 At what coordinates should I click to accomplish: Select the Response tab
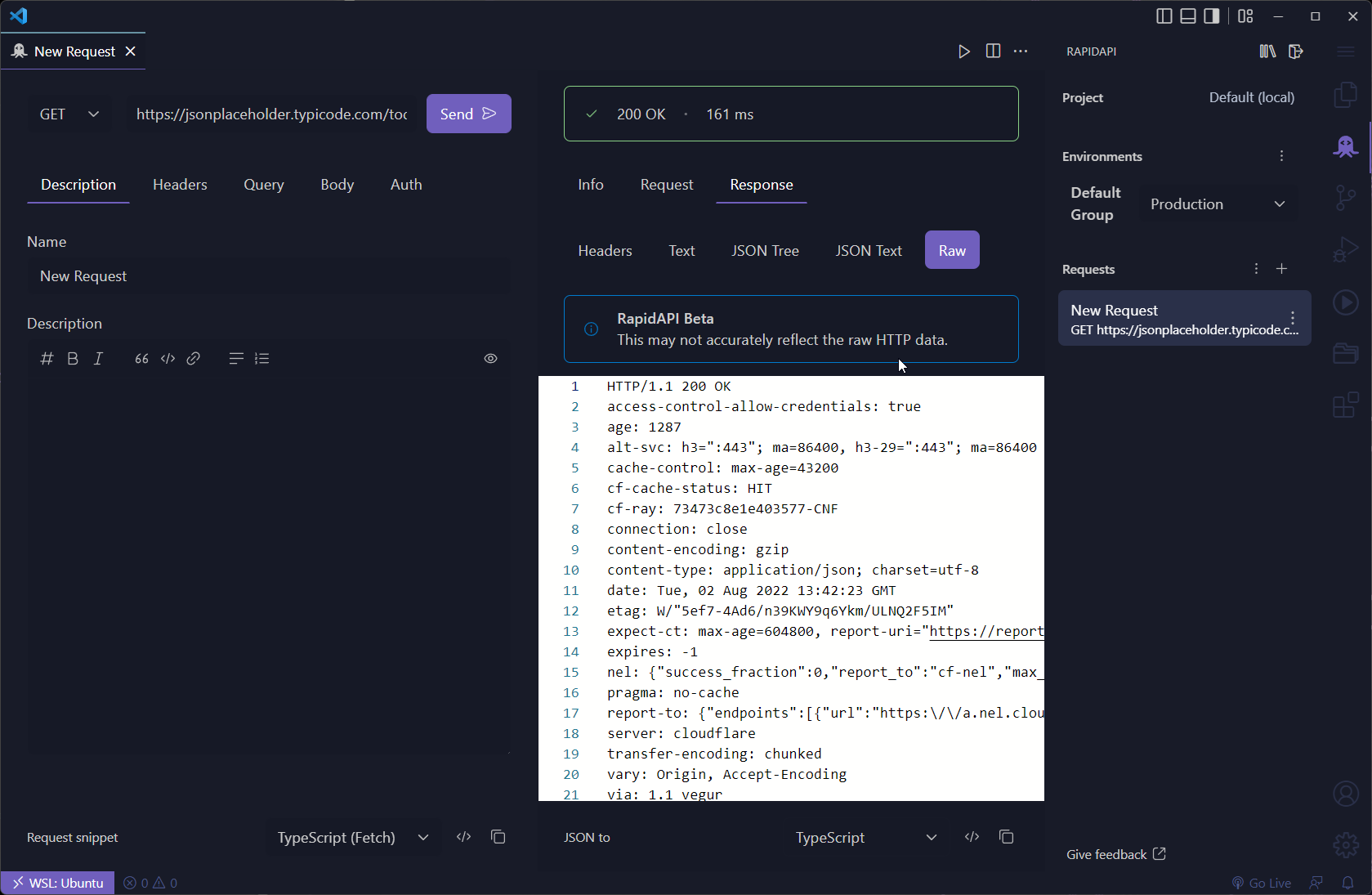[762, 185]
